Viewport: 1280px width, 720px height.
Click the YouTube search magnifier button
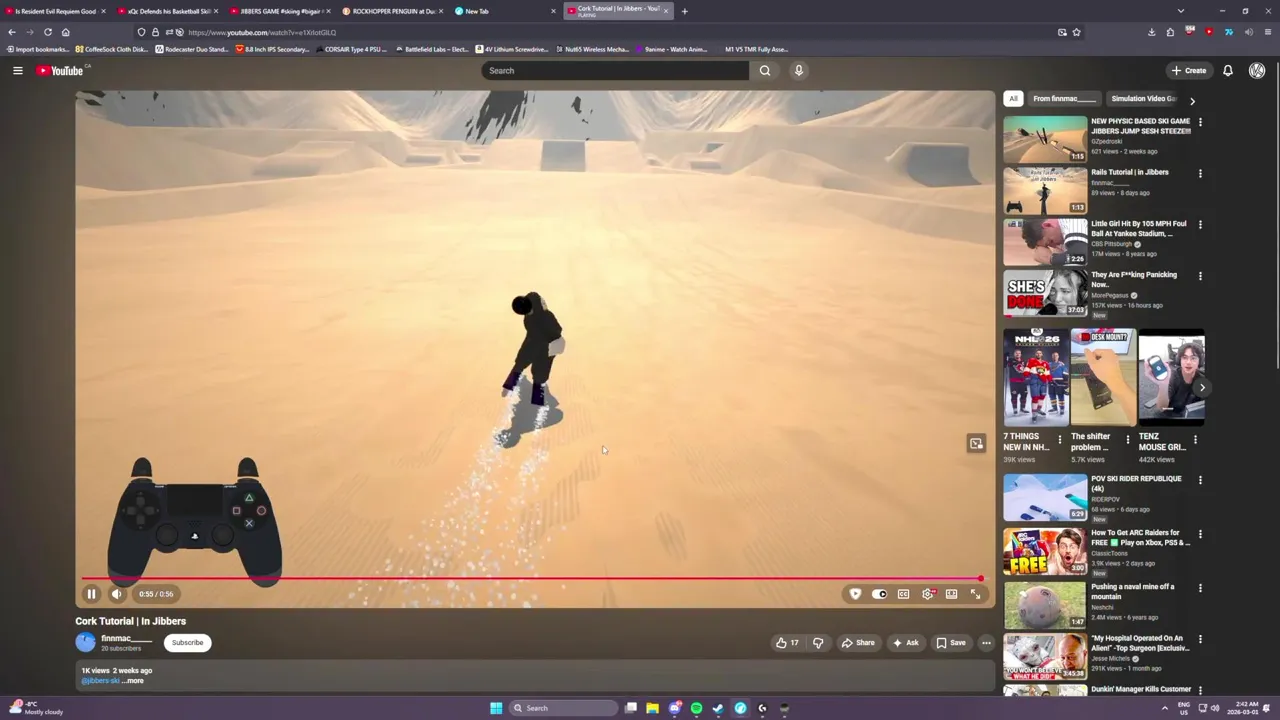pyautogui.click(x=765, y=70)
